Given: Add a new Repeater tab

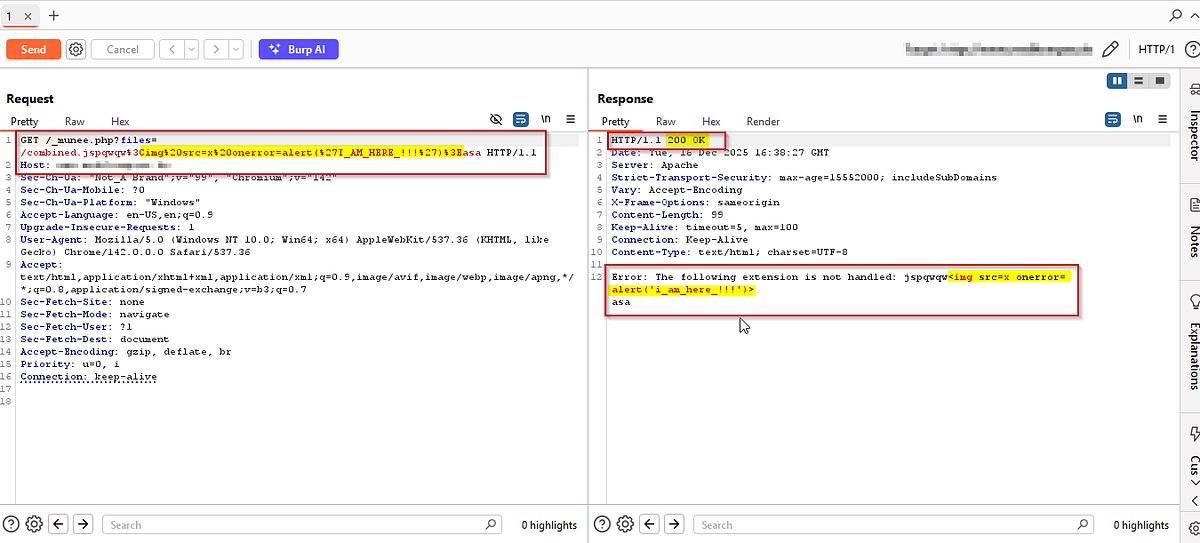Looking at the screenshot, I should click(x=54, y=16).
